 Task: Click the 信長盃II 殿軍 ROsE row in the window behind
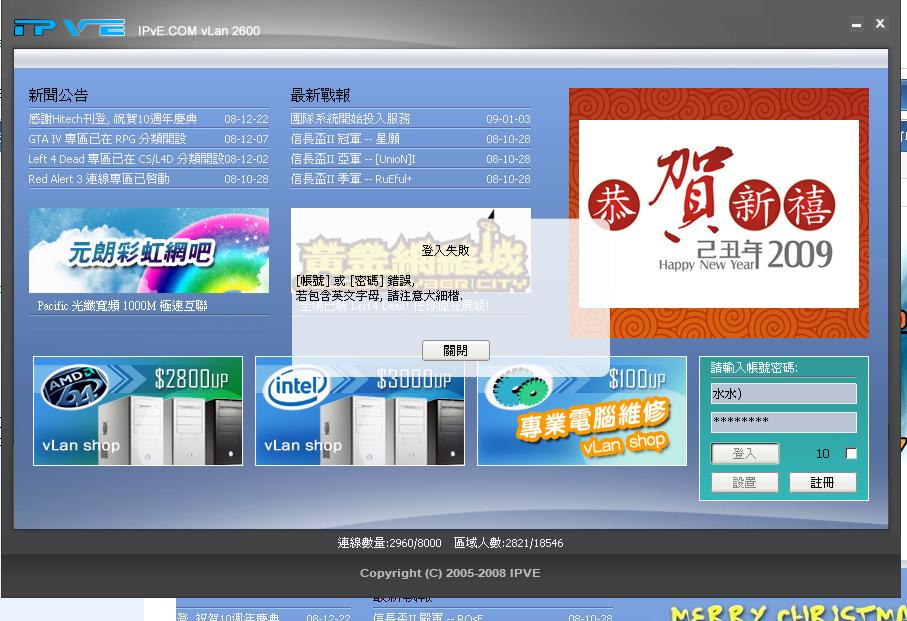pyautogui.click(x=493, y=616)
